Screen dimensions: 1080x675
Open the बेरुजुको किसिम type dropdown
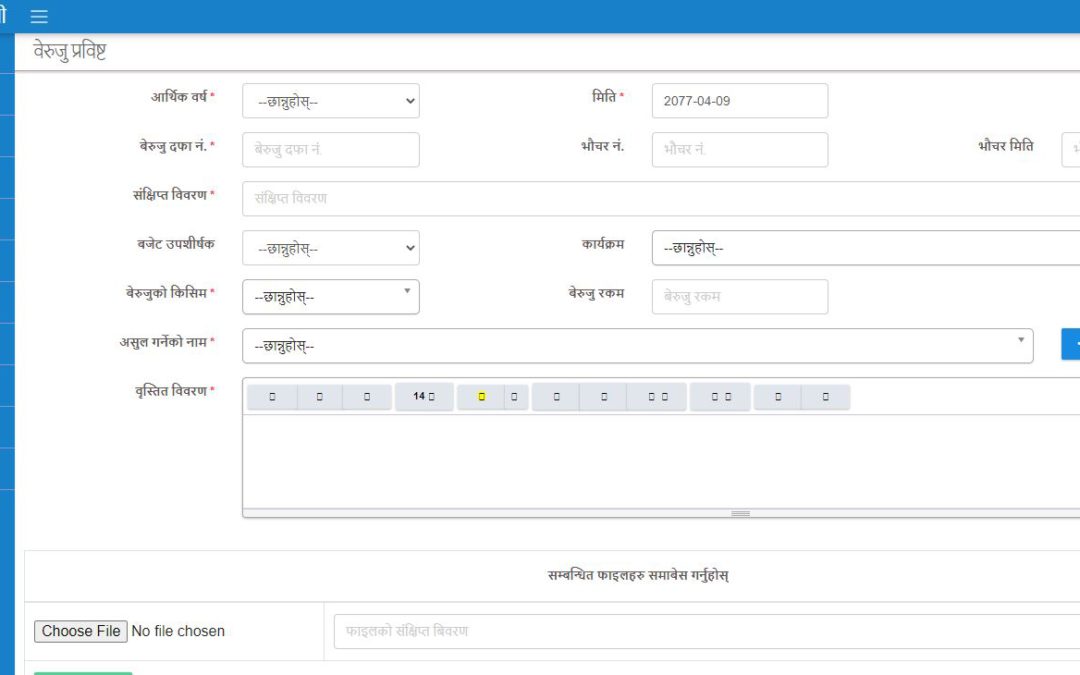tap(330, 296)
